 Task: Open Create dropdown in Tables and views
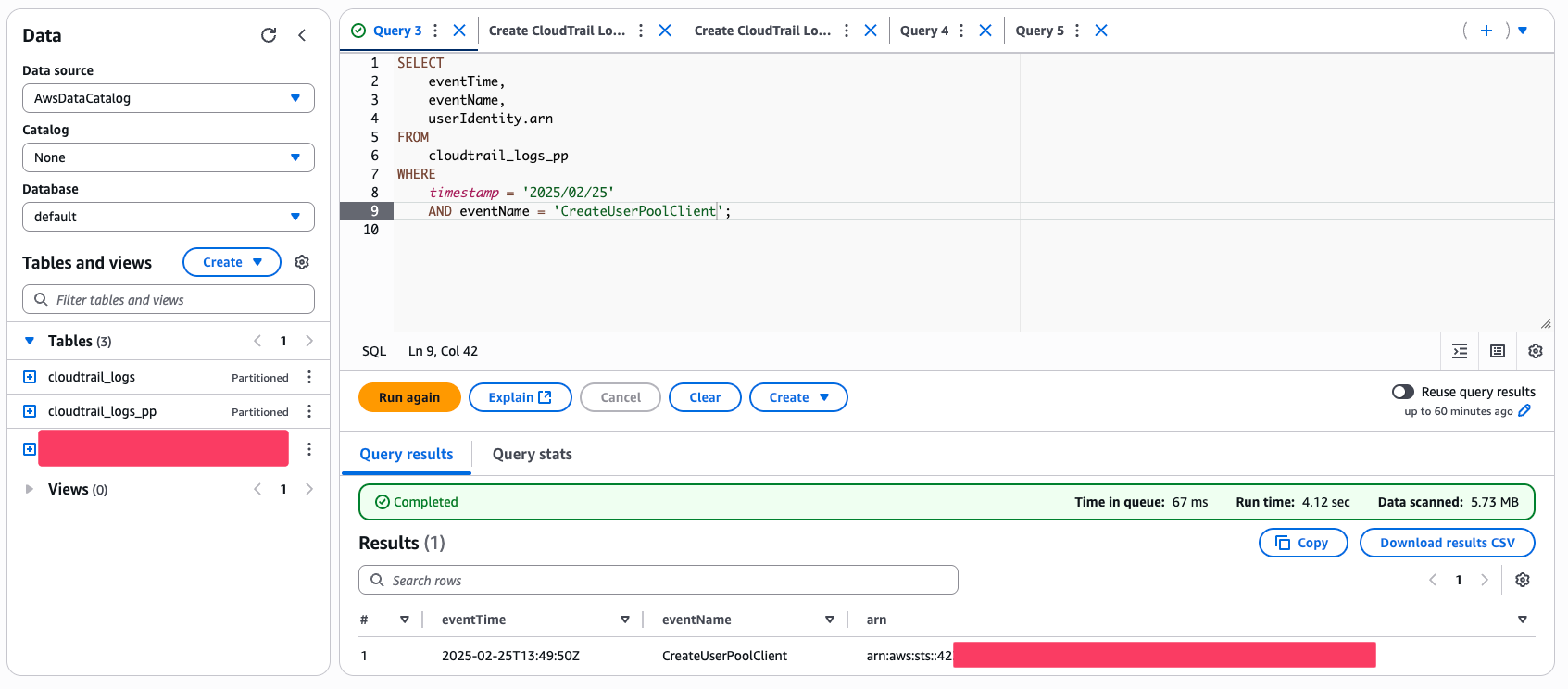[x=232, y=262]
